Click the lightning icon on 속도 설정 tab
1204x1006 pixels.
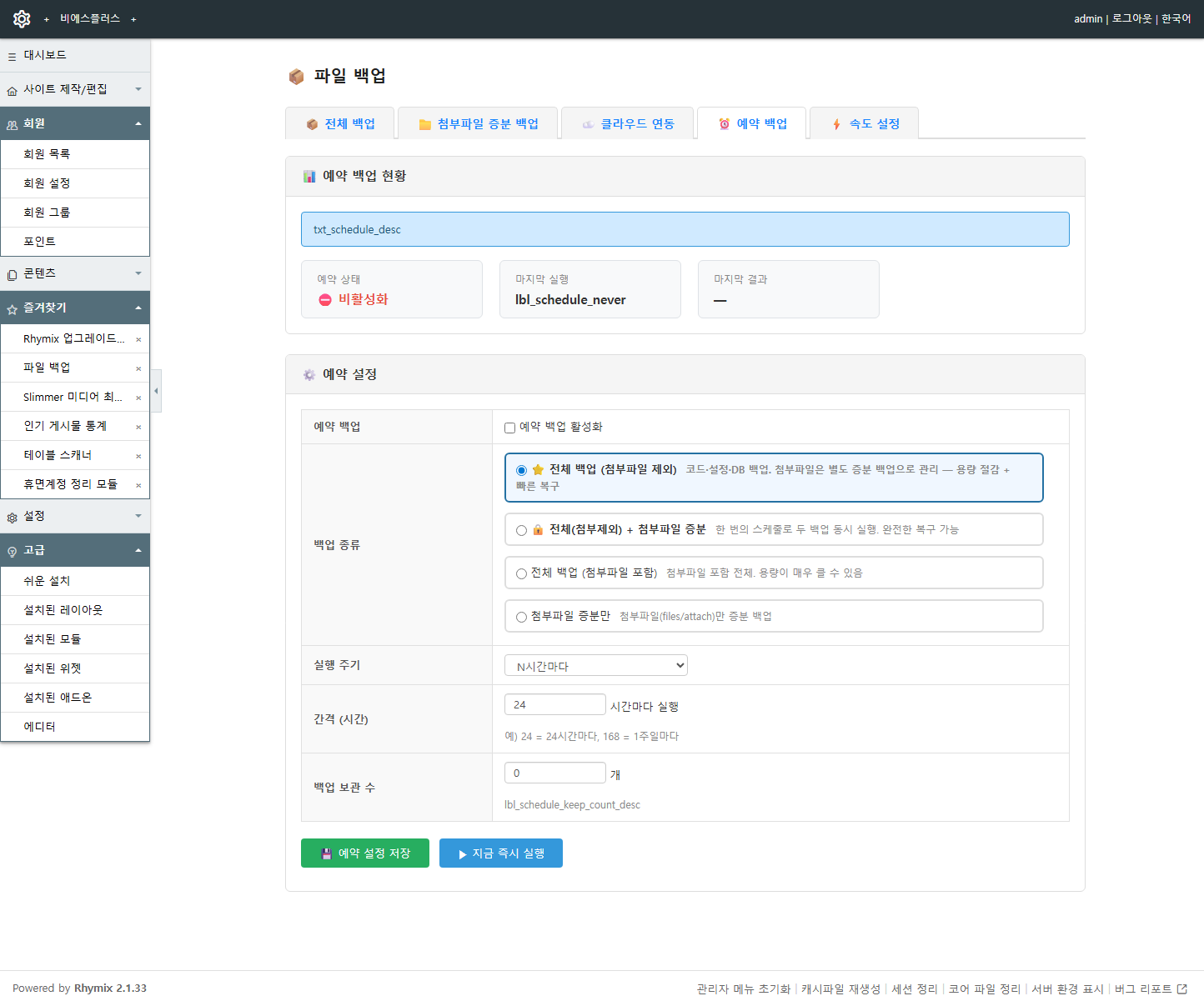coord(836,124)
